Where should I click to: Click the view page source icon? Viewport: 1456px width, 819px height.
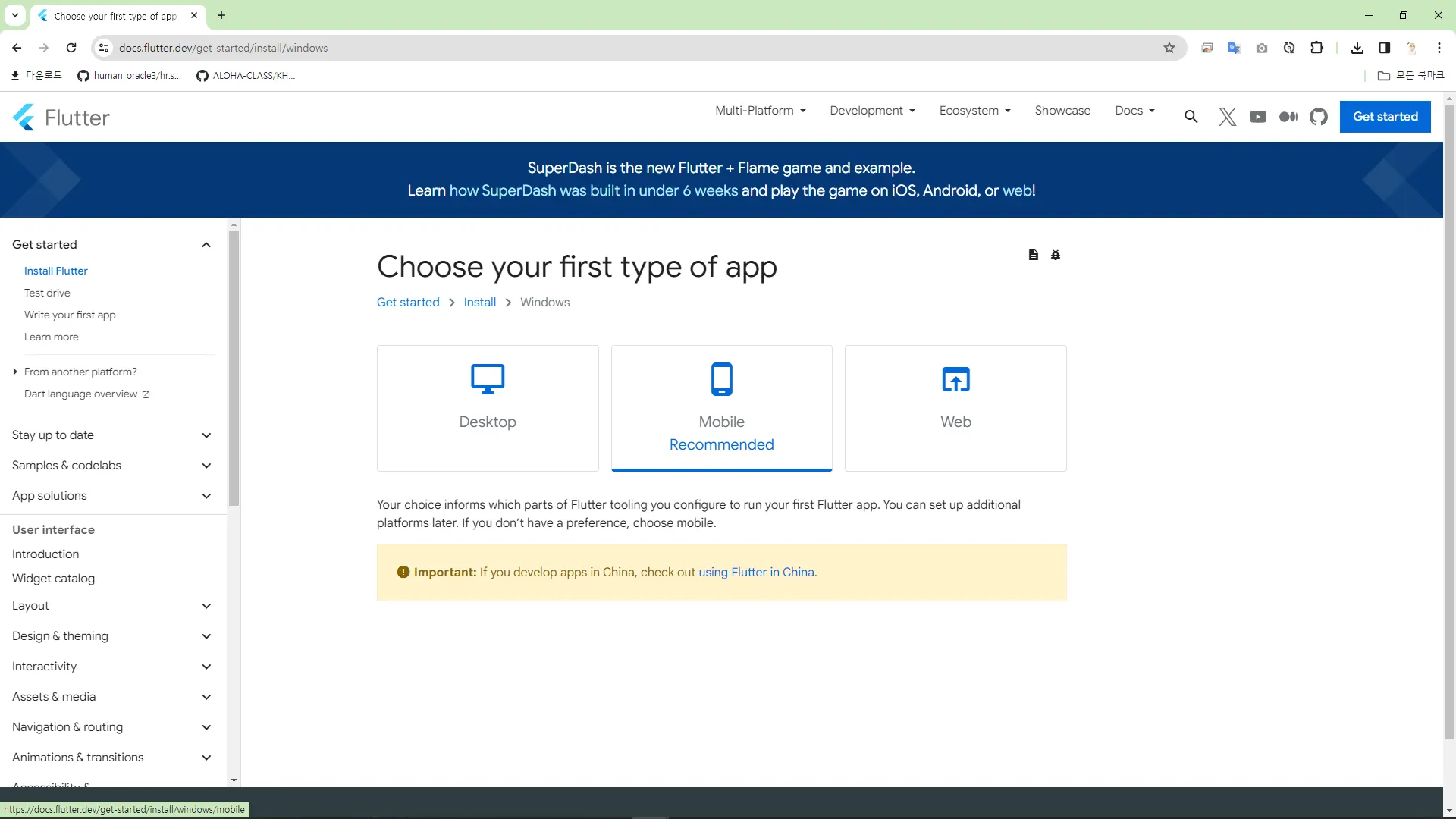click(x=1033, y=255)
